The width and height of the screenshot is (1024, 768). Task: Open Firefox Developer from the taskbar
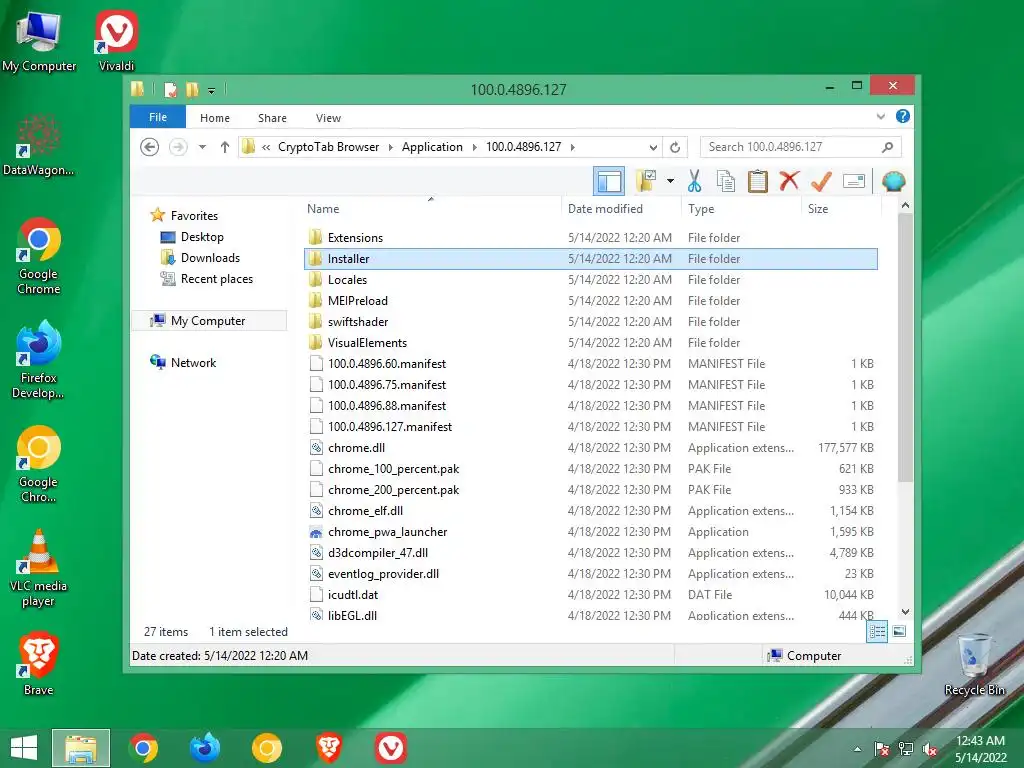coord(204,748)
